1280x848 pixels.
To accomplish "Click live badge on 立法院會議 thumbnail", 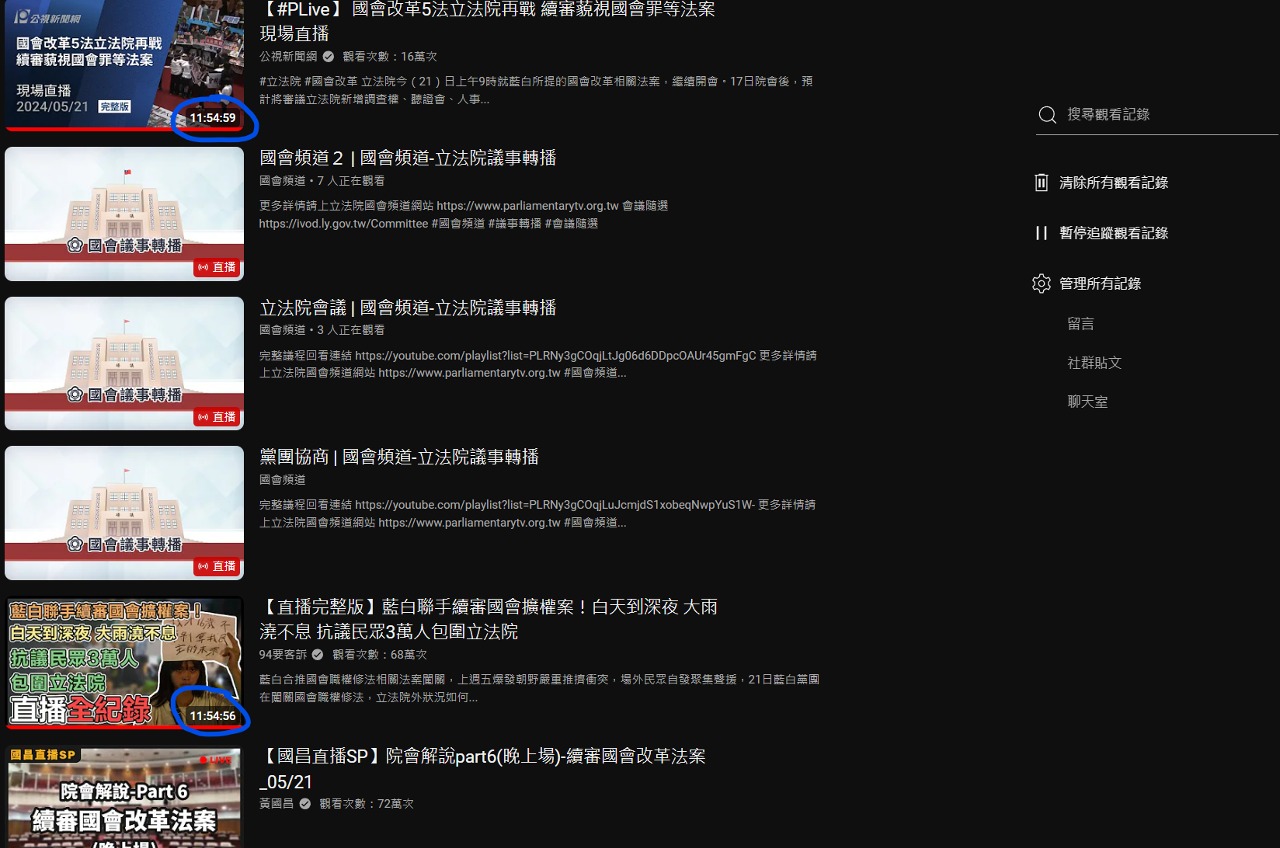I will (217, 417).
